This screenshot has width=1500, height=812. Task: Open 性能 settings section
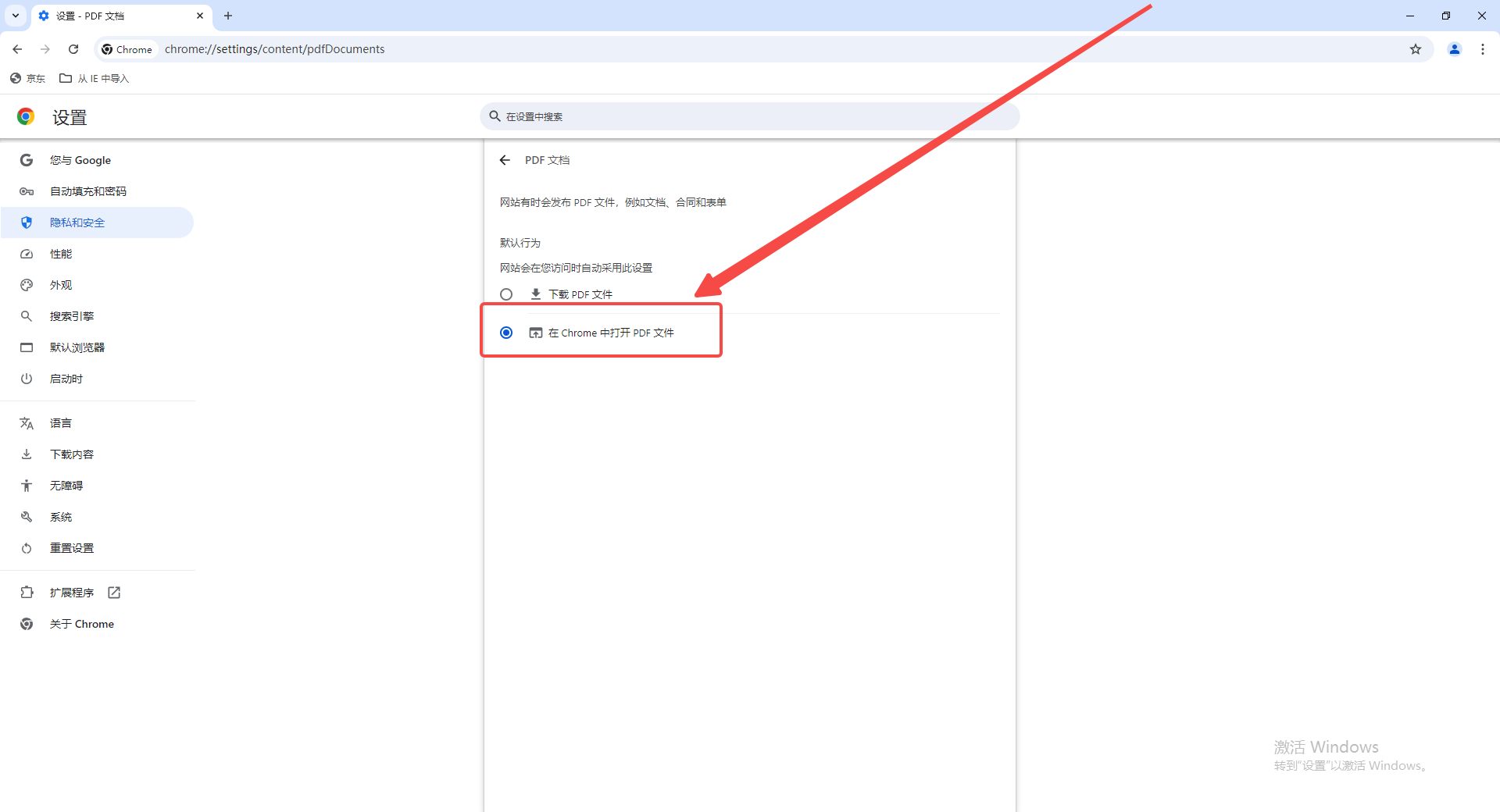pyautogui.click(x=98, y=254)
